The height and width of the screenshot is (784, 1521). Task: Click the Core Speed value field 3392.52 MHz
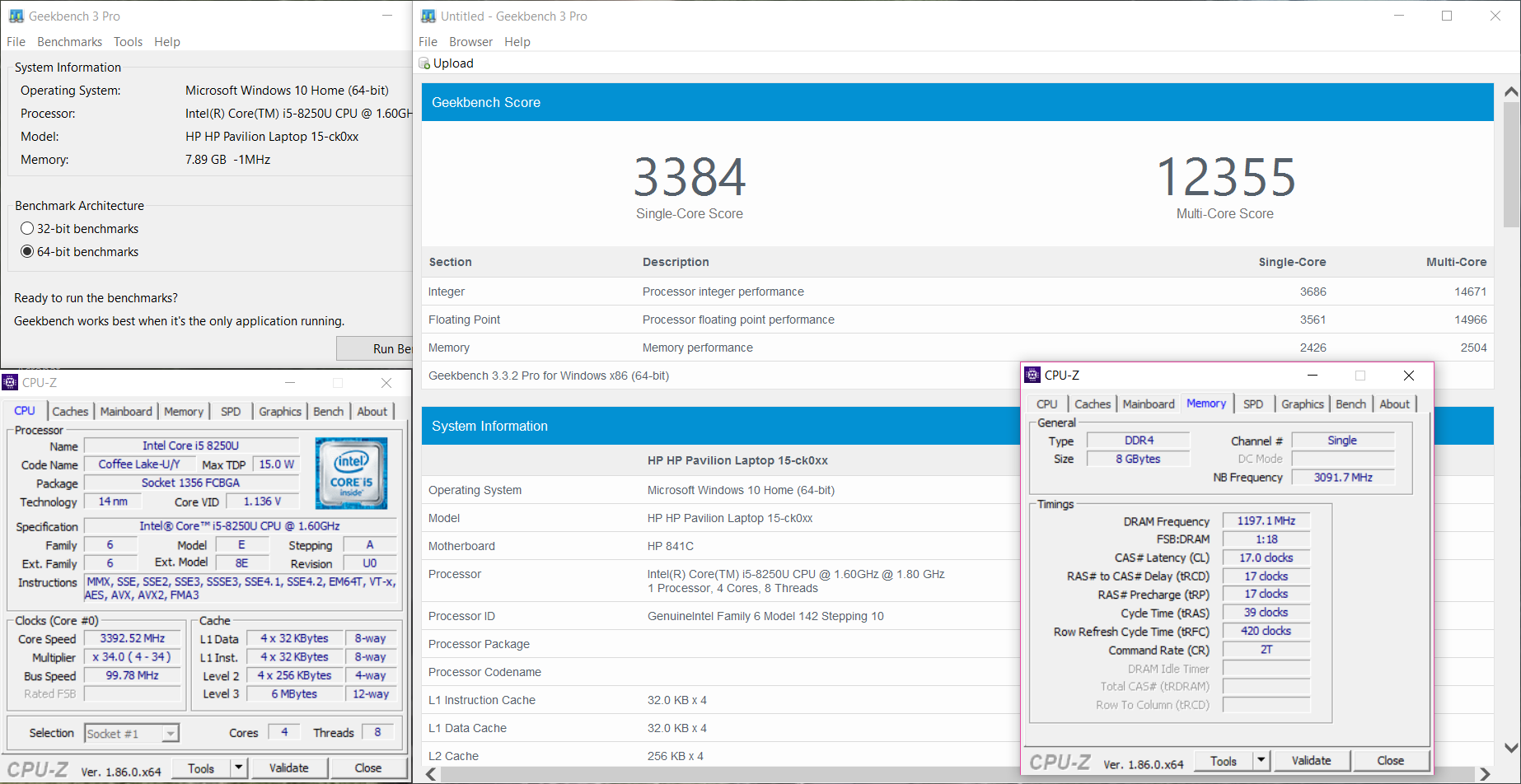132,638
